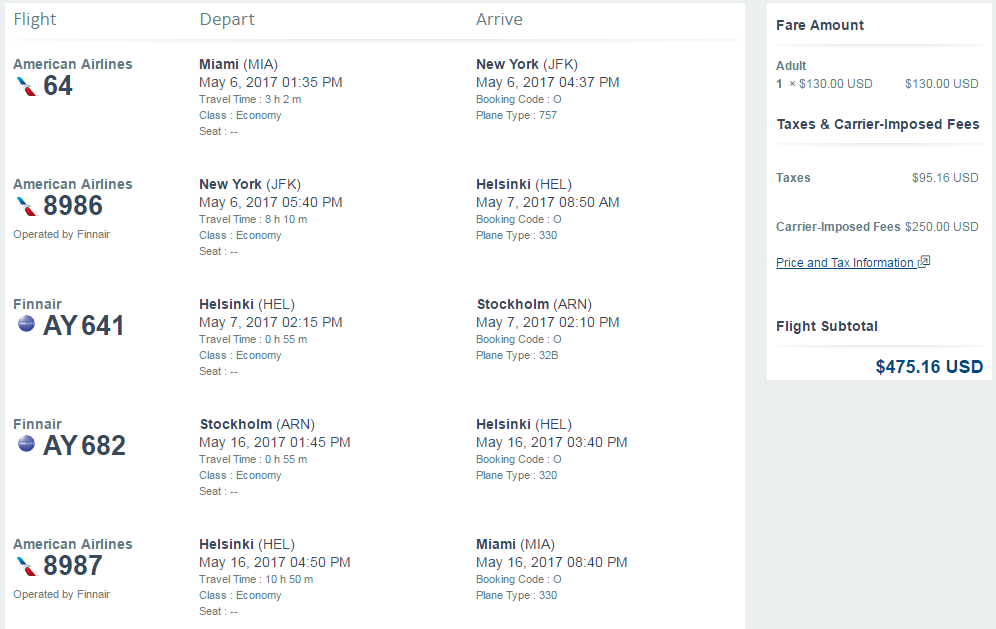The image size is (996, 629).
Task: Click the Flight column header
Action: (x=35, y=20)
